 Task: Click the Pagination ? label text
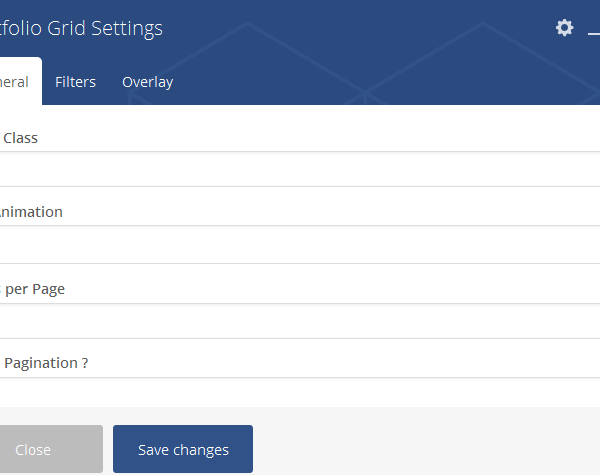point(45,363)
